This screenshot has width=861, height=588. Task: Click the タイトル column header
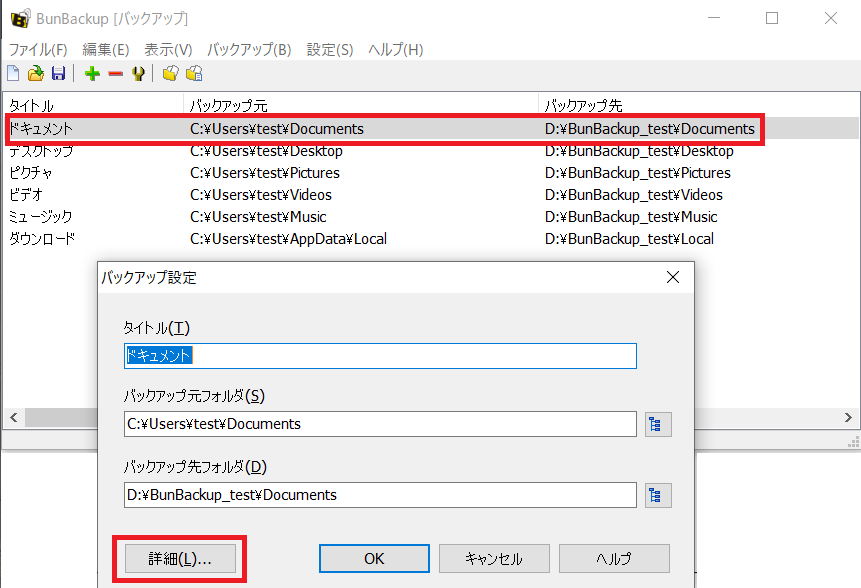(x=93, y=105)
